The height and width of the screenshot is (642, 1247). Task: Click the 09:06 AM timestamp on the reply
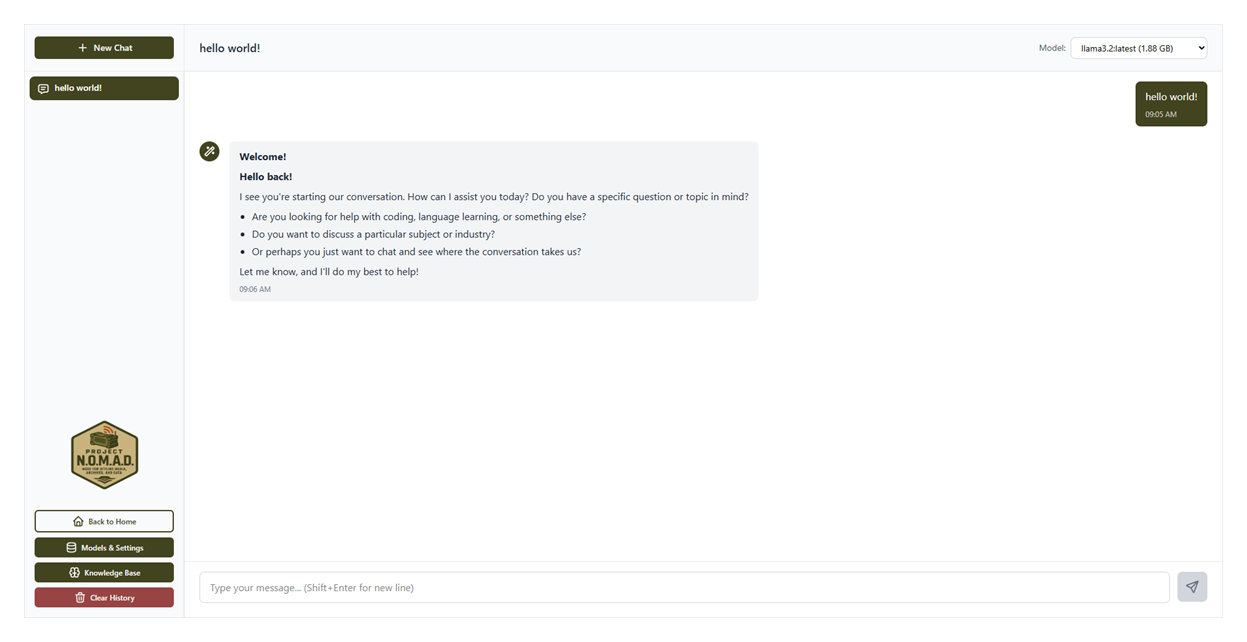coord(255,289)
